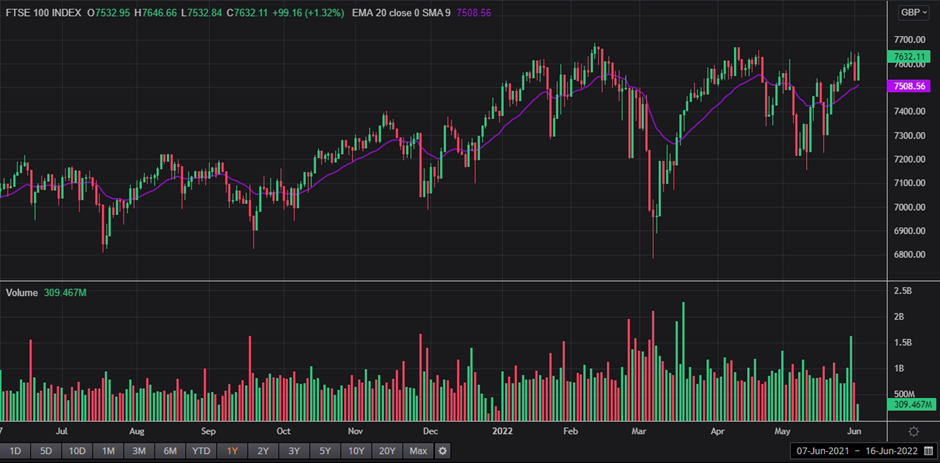Click the end date 16-Jun-2022

pyautogui.click(x=891, y=450)
